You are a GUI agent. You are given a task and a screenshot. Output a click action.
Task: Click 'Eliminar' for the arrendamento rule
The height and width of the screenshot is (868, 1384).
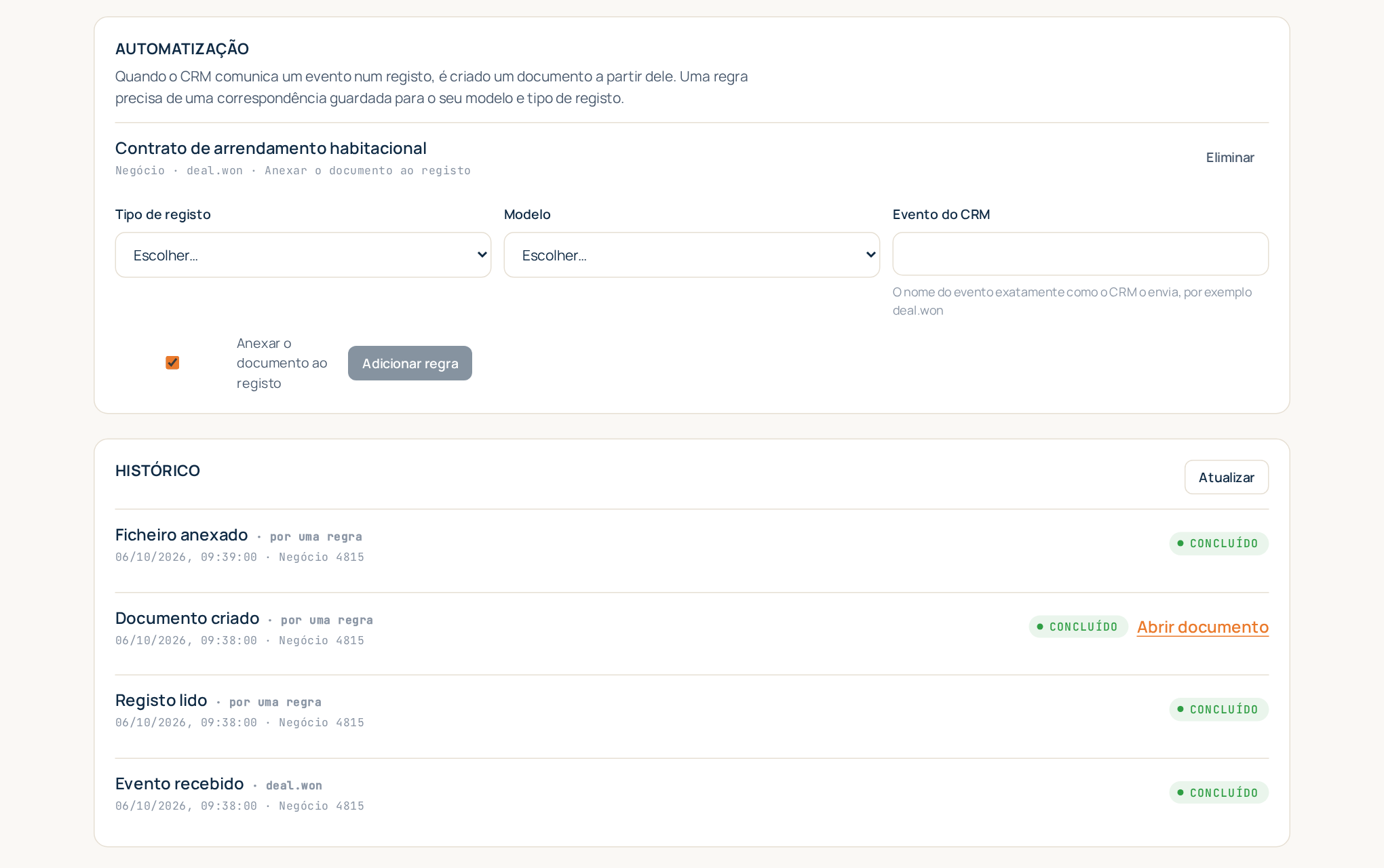point(1230,157)
